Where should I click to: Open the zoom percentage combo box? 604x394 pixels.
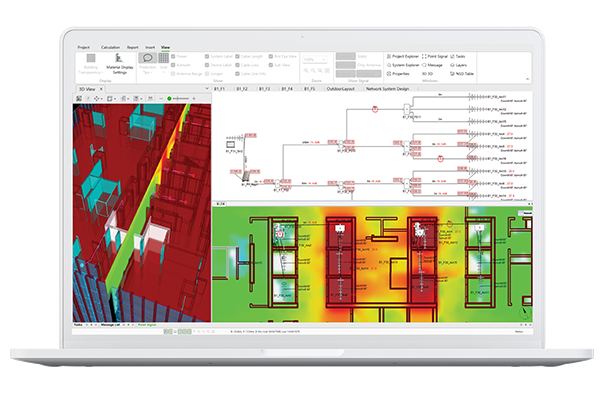(315, 59)
